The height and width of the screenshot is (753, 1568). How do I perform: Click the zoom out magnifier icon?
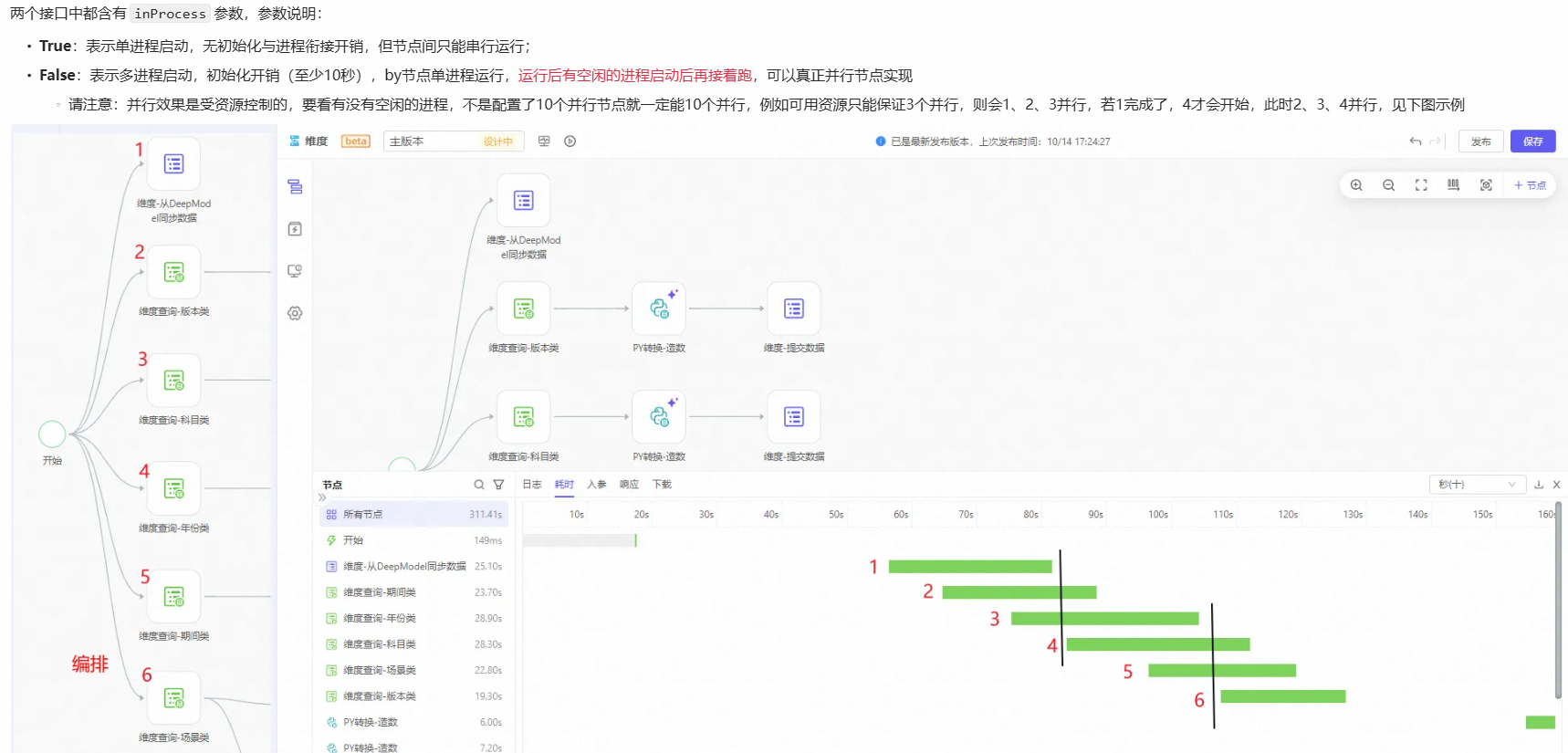point(1388,185)
